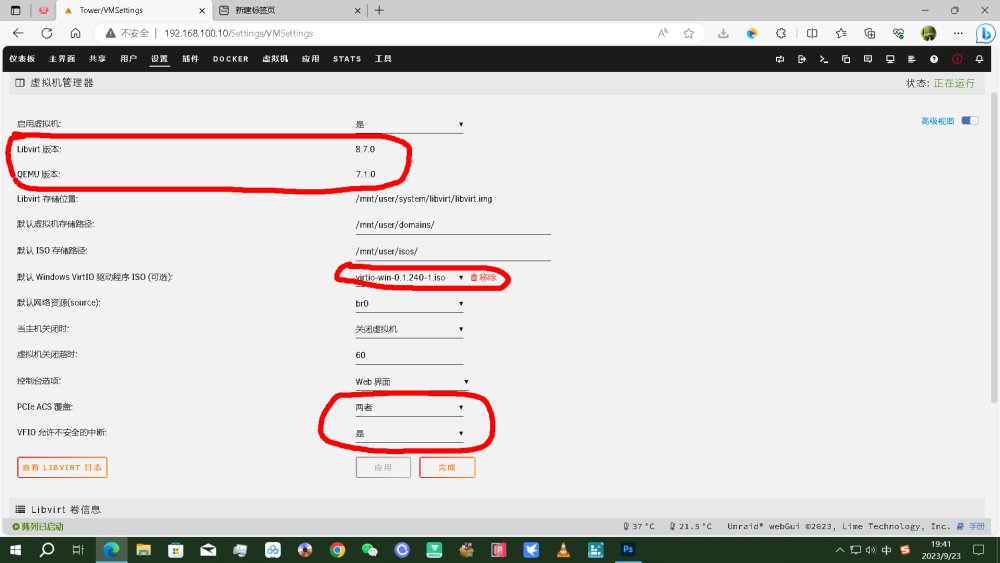The height and width of the screenshot is (563, 1000).
Task: Click the 手册 manual link in footer
Action: click(x=972, y=527)
